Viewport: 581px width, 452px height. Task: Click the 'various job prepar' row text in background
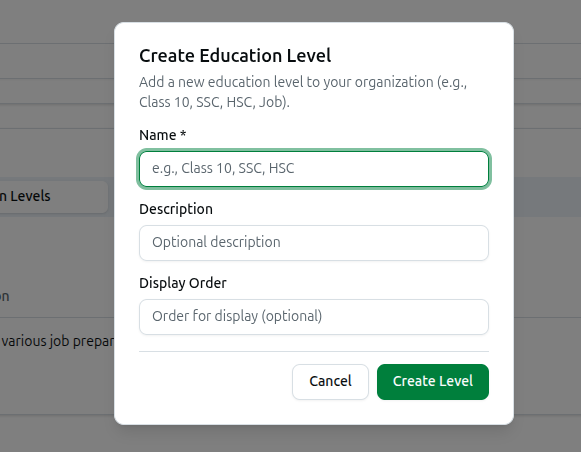(x=57, y=341)
